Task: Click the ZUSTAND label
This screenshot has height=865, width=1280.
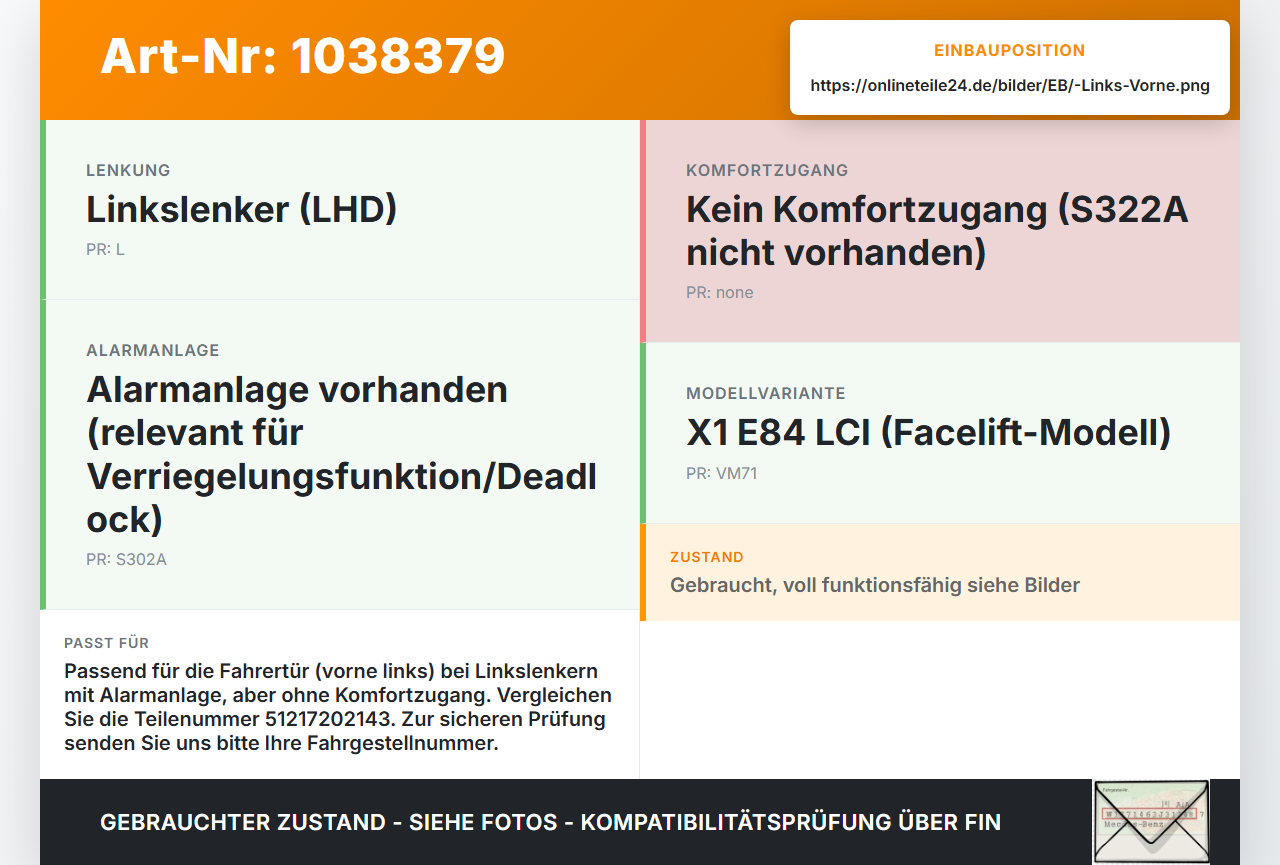Action: (x=707, y=557)
